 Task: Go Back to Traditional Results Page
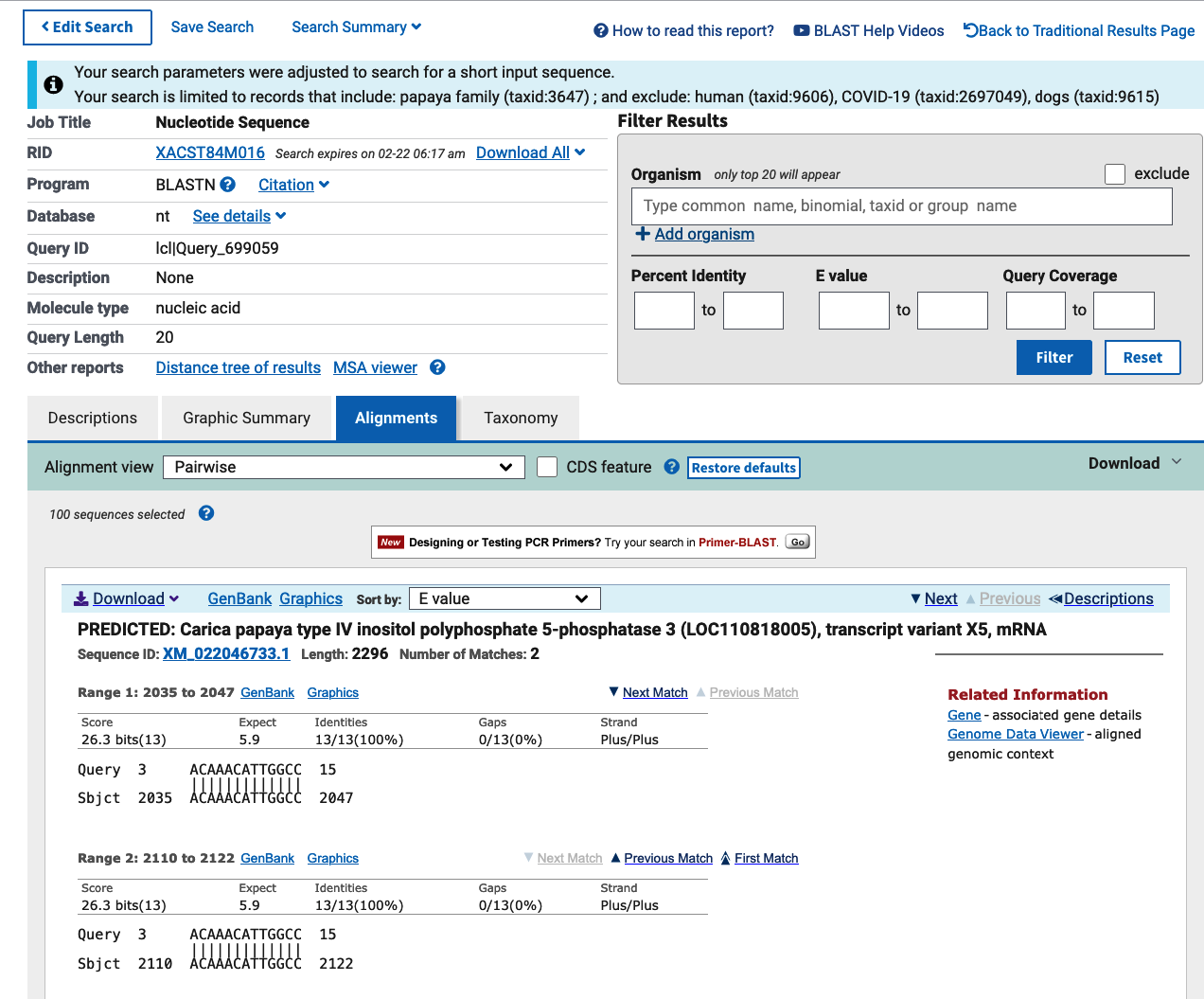(x=1087, y=30)
